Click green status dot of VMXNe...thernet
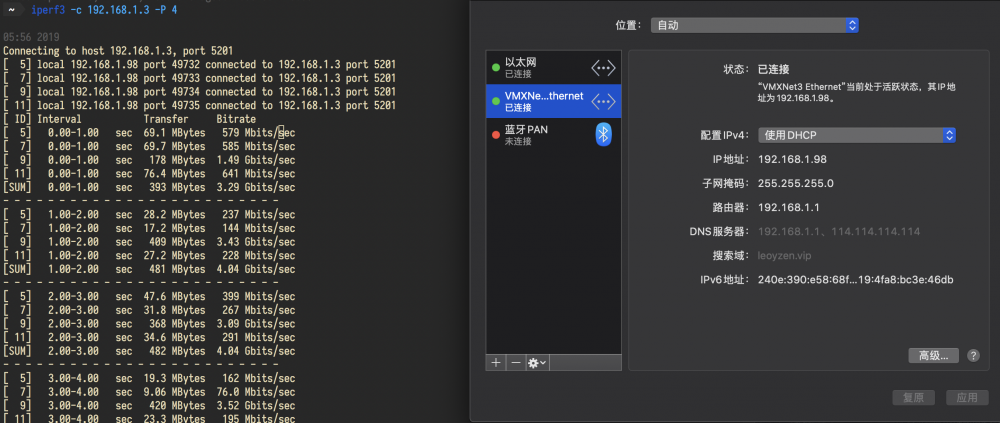Viewport: 1000px width, 423px height. (x=496, y=101)
